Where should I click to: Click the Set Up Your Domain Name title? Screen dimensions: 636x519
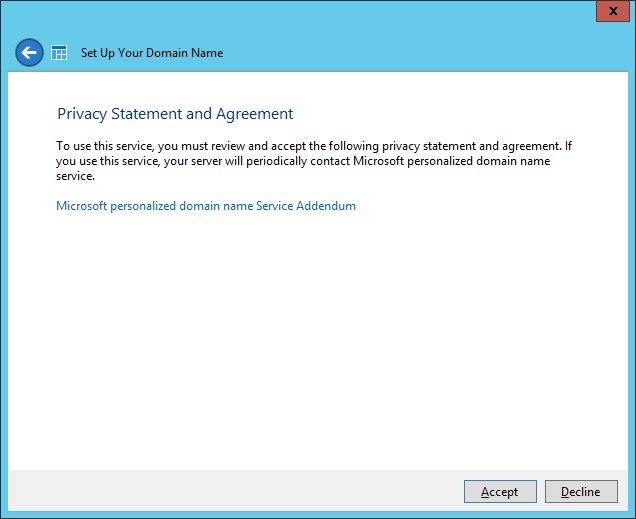click(152, 53)
